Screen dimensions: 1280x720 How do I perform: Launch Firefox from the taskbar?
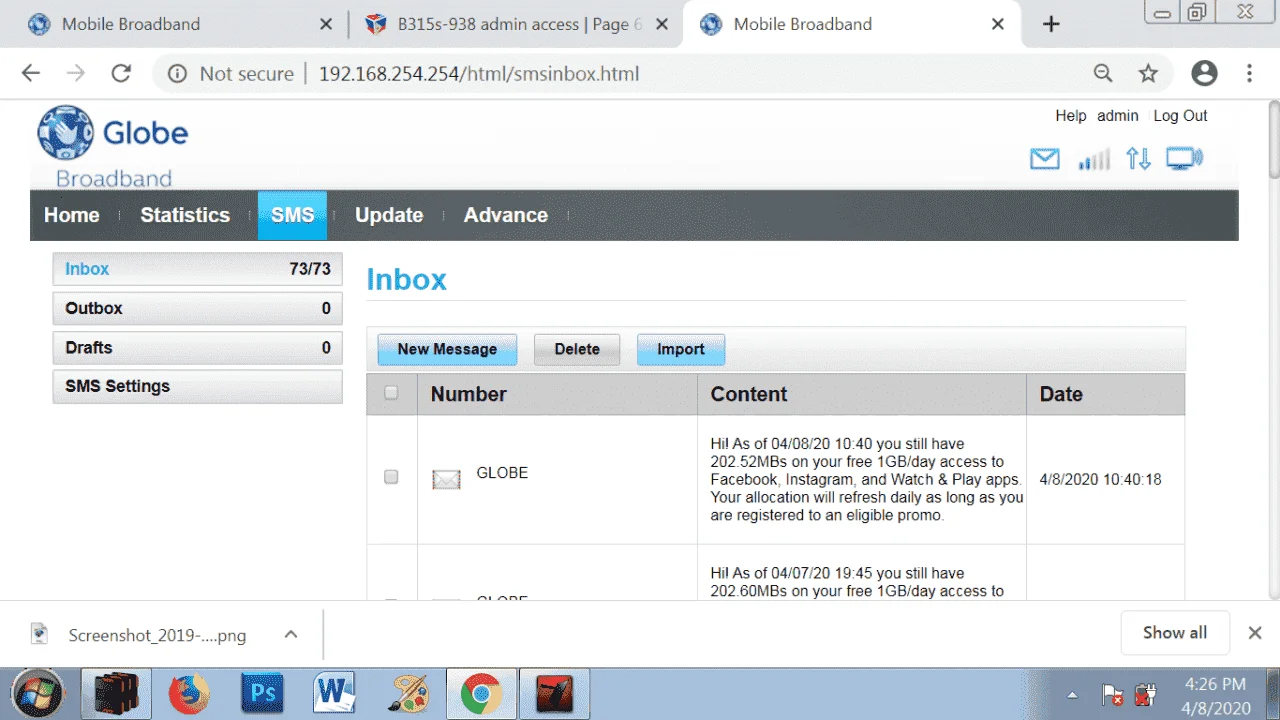189,694
